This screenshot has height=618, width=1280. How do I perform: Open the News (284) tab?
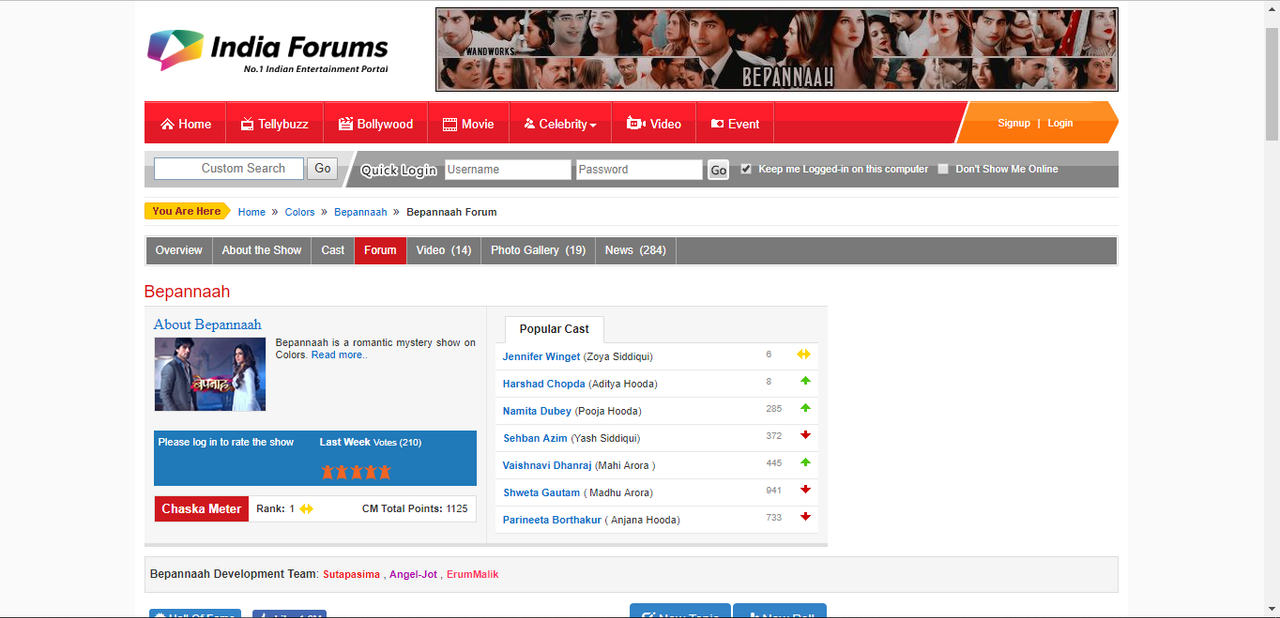(x=636, y=250)
